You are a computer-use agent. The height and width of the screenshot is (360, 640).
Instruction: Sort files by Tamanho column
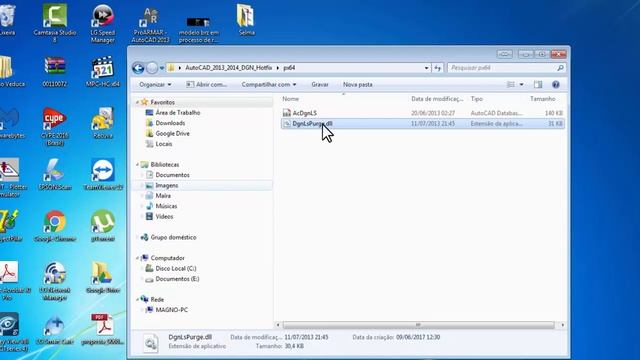[x=542, y=99]
